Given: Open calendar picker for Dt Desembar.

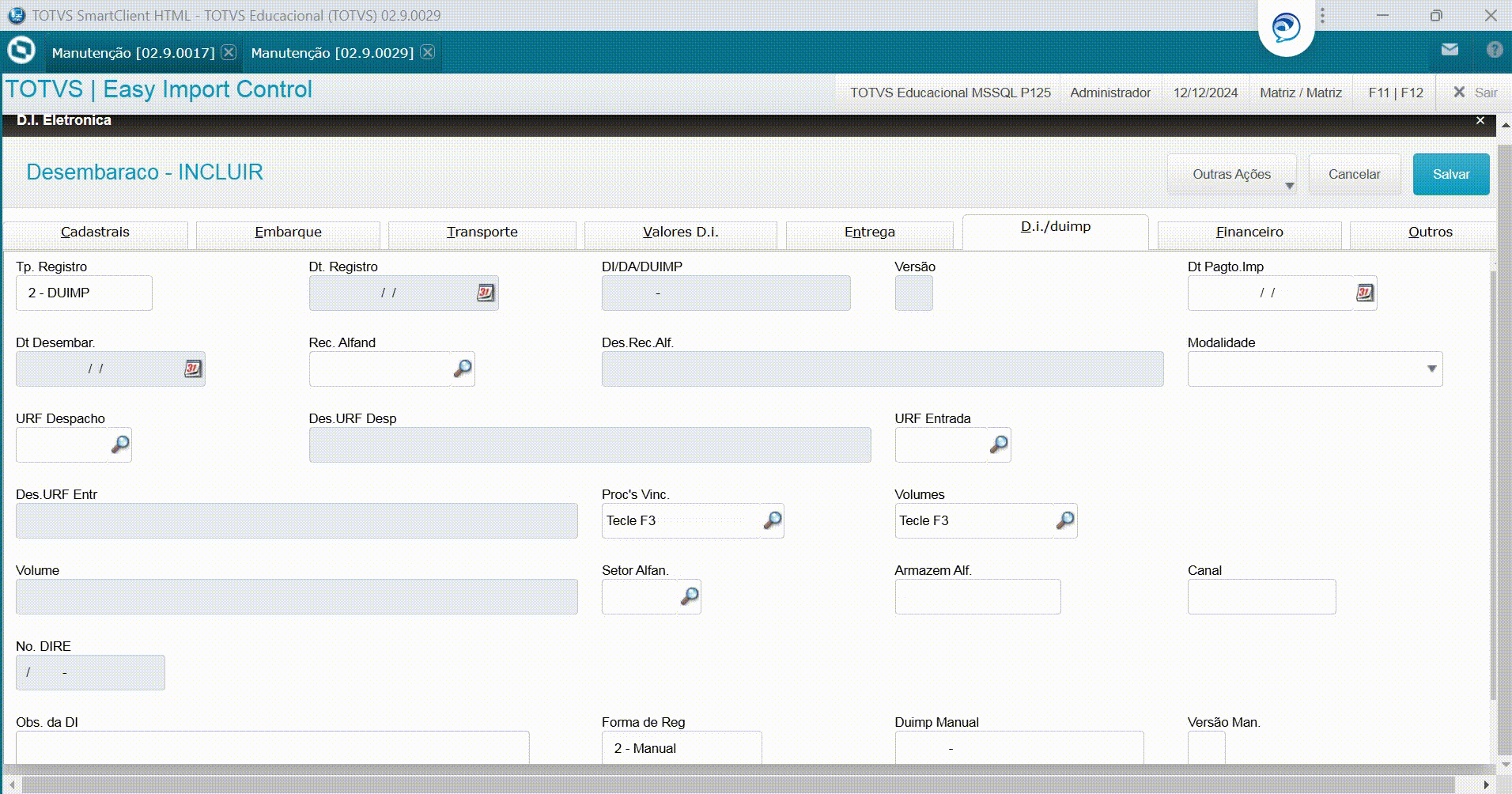Looking at the screenshot, I should coord(193,369).
